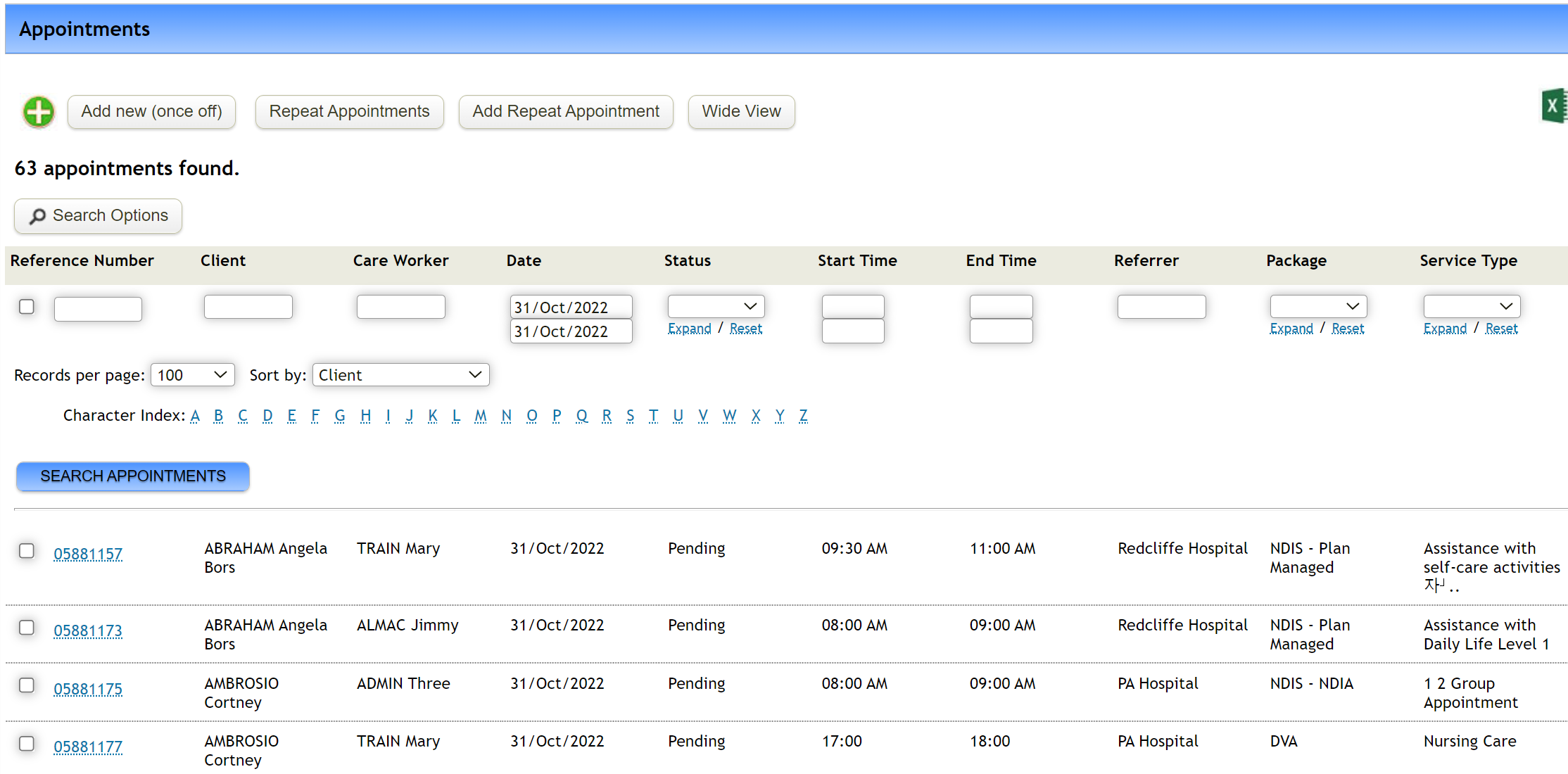Click Reset link under Status filter
The width and height of the screenshot is (1568, 774).
pos(746,329)
